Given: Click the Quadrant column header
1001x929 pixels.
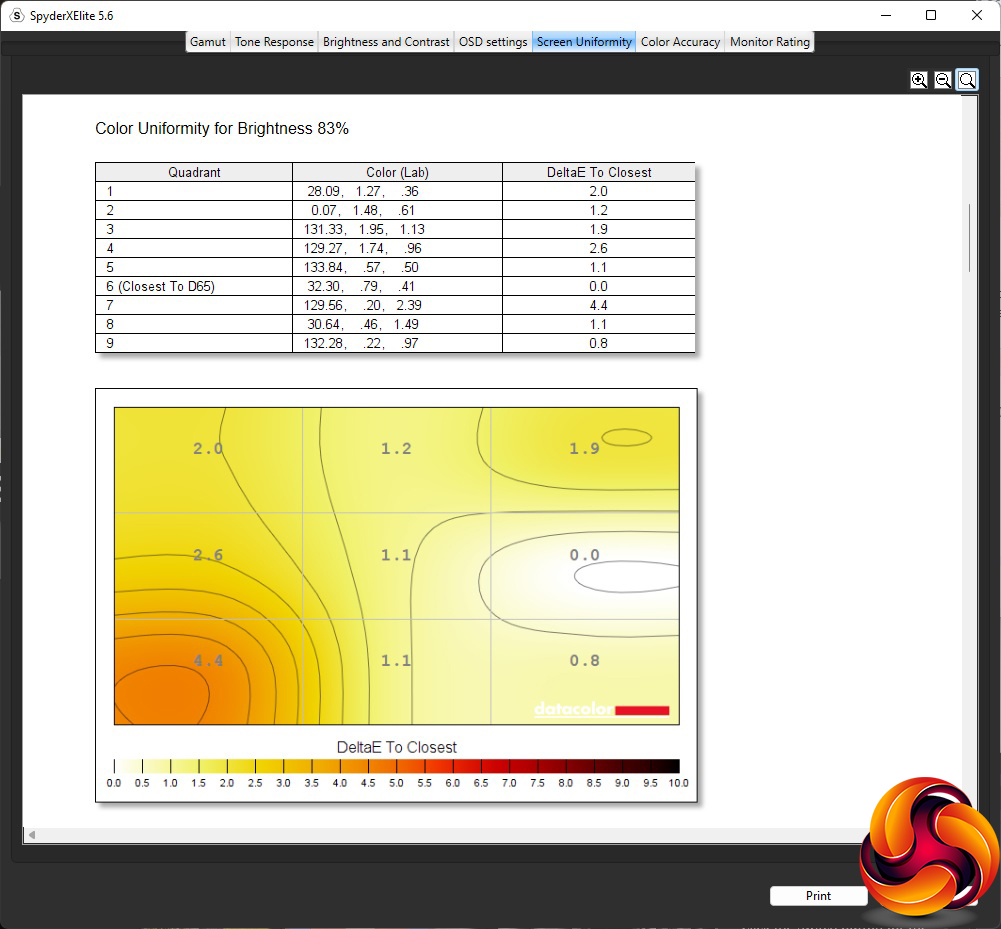Looking at the screenshot, I should tap(194, 172).
